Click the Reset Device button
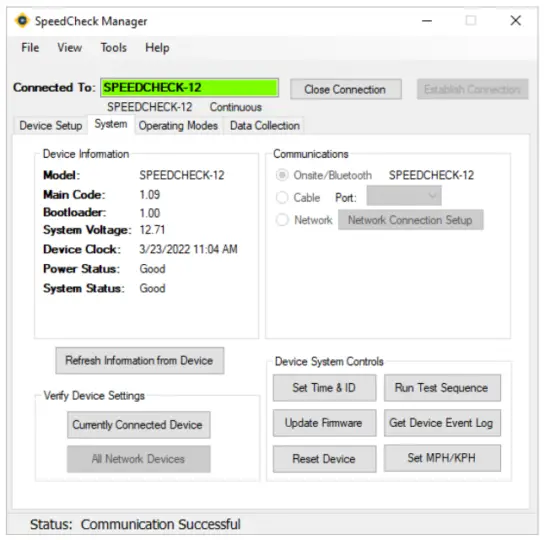 click(324, 459)
